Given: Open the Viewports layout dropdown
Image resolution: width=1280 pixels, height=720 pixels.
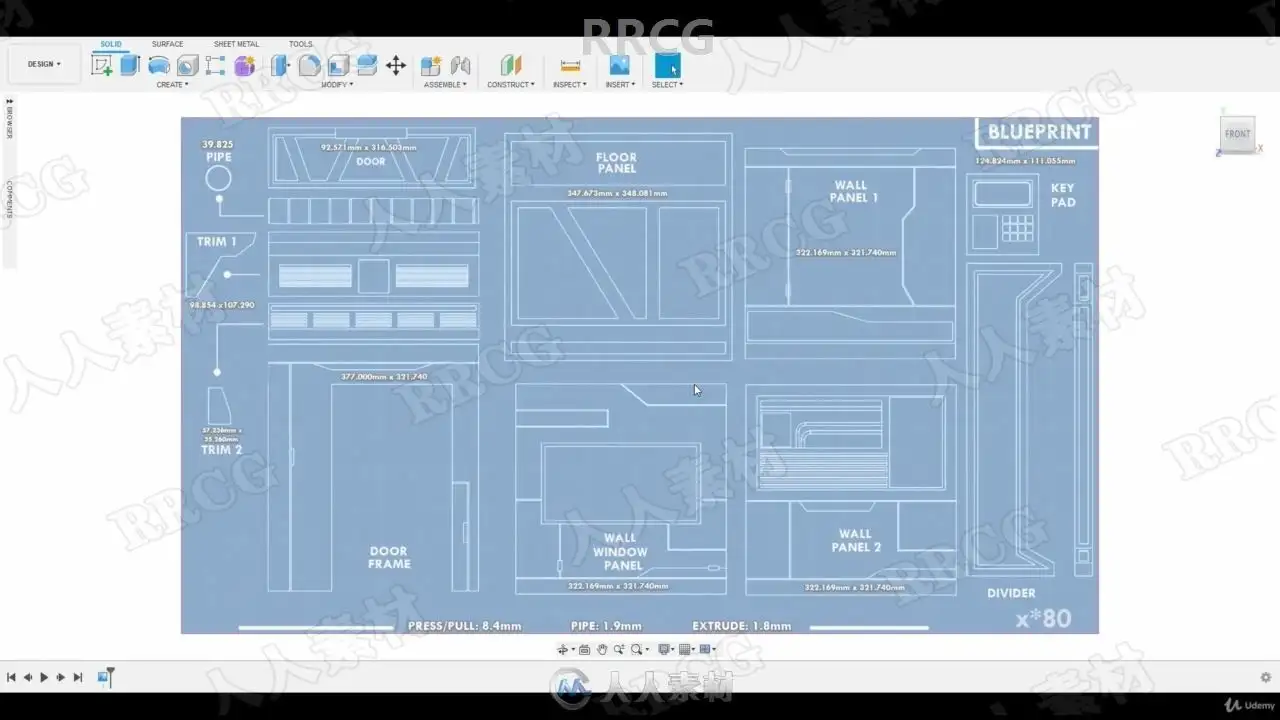Looking at the screenshot, I should [707, 650].
